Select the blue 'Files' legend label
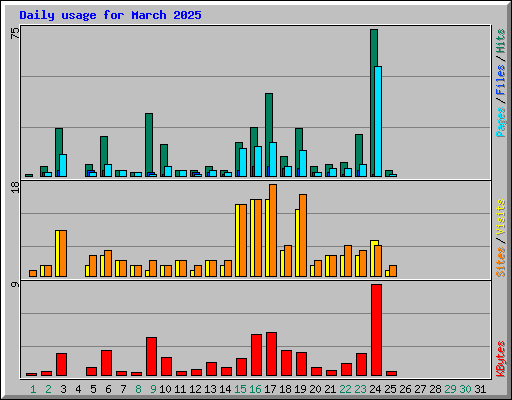 click(x=500, y=80)
